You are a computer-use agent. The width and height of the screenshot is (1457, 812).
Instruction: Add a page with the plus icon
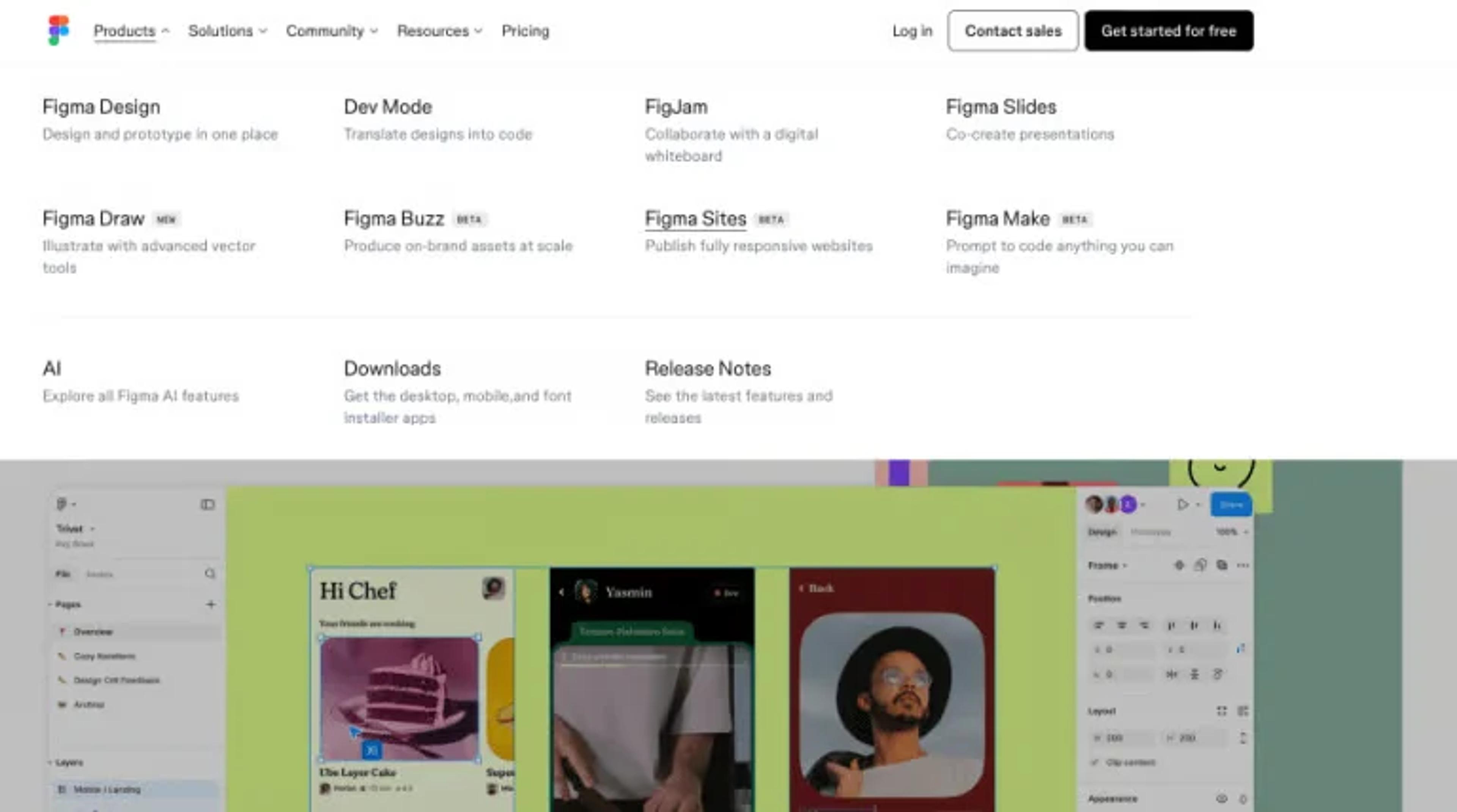[211, 604]
